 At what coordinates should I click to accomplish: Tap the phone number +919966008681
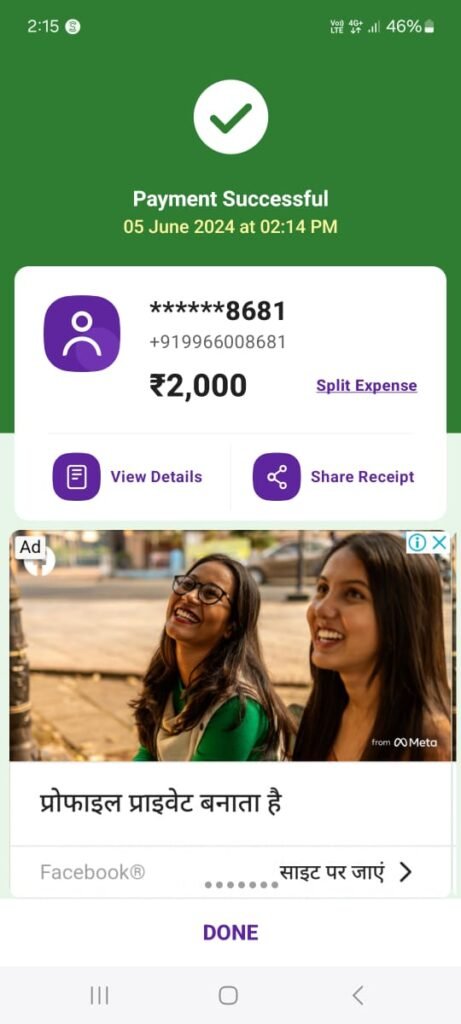point(217,342)
